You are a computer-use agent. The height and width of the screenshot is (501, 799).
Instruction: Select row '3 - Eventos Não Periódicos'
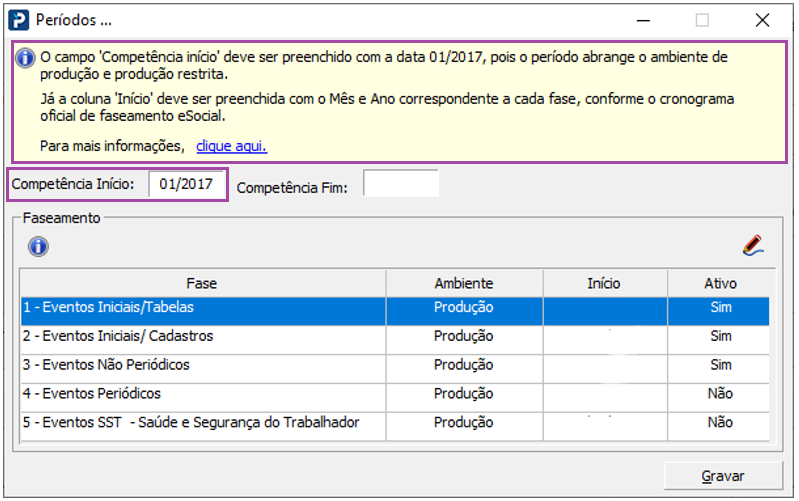[395, 368]
